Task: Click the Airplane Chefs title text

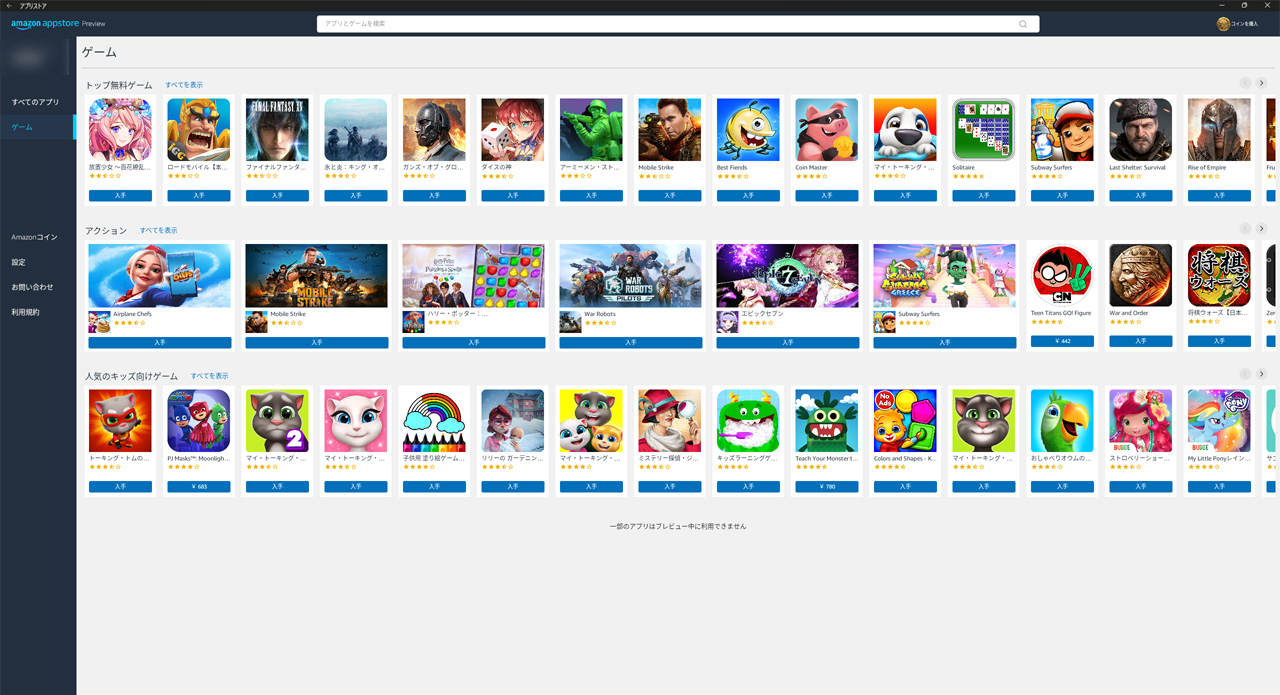Action: (133, 314)
